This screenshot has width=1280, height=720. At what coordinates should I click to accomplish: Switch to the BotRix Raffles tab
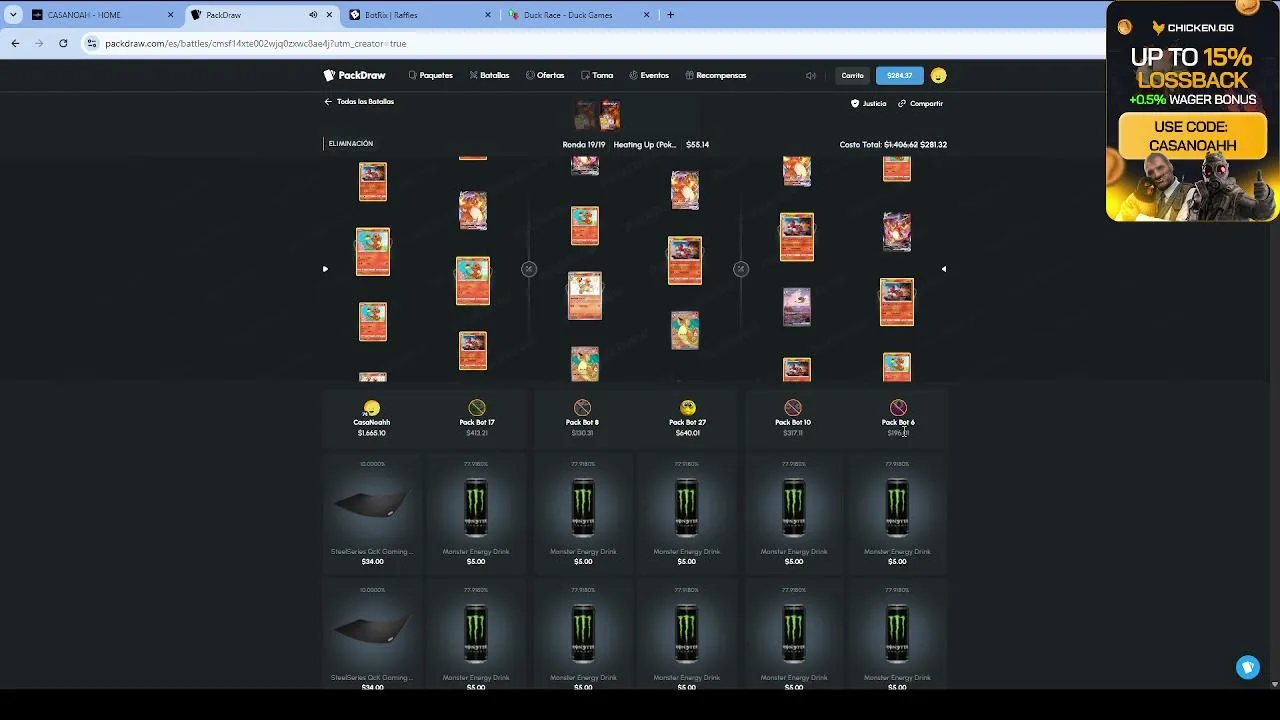click(419, 15)
